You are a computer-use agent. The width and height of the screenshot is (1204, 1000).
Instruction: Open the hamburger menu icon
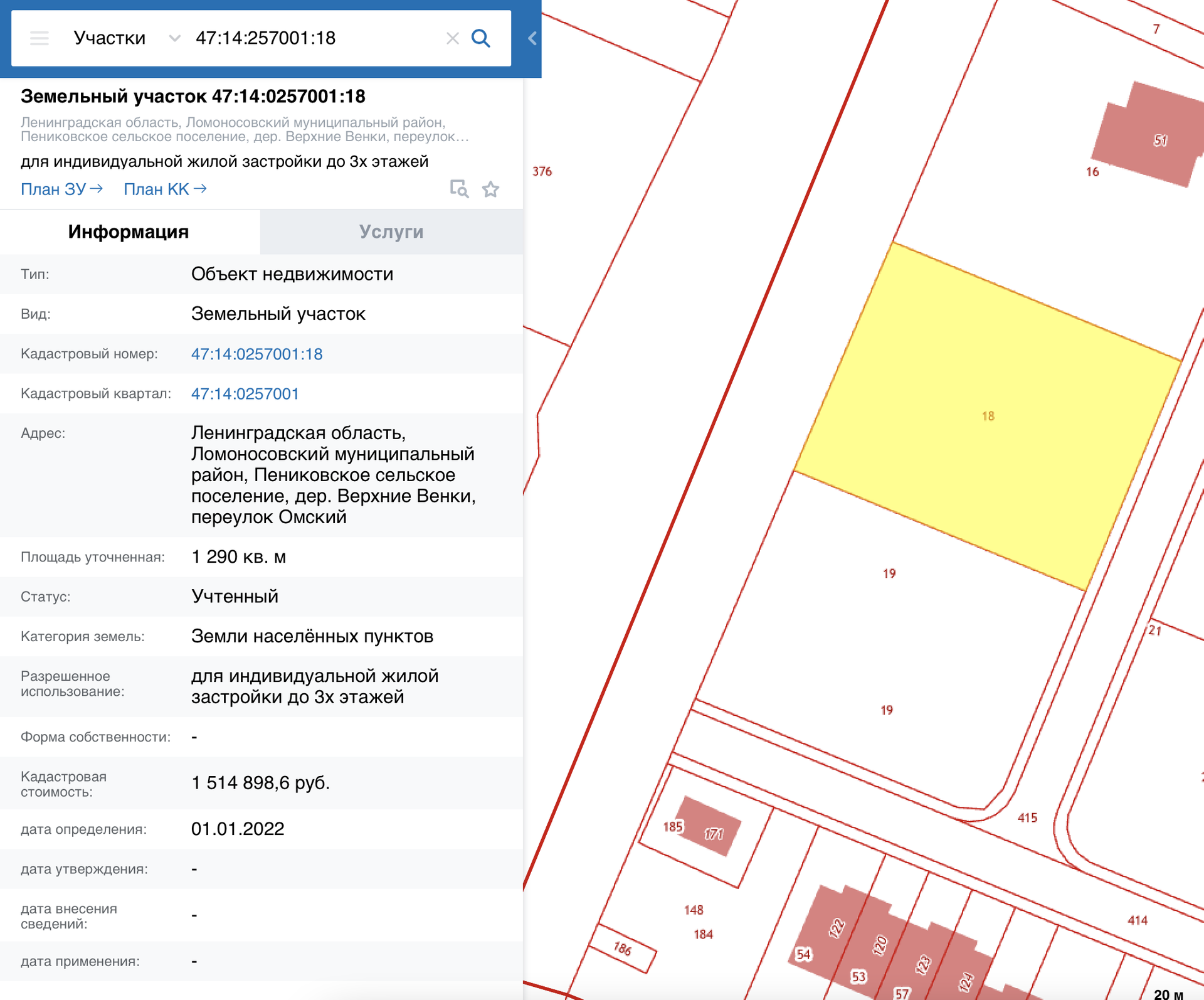pos(39,38)
